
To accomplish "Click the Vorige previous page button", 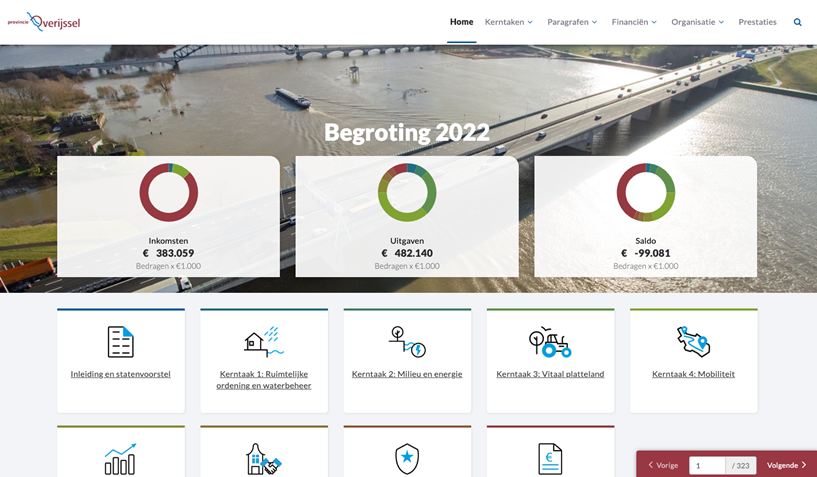I will click(x=663, y=465).
